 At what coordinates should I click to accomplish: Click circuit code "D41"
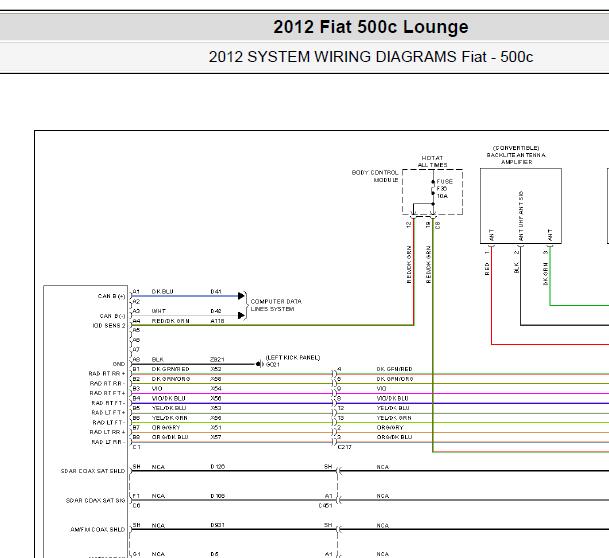tap(216, 292)
